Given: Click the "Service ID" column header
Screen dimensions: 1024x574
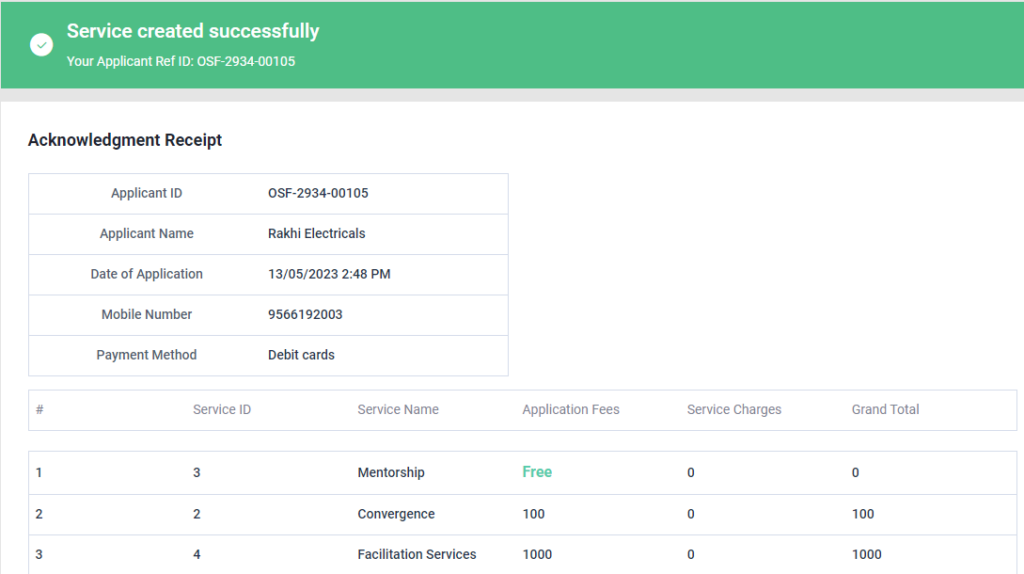Looking at the screenshot, I should (x=221, y=409).
